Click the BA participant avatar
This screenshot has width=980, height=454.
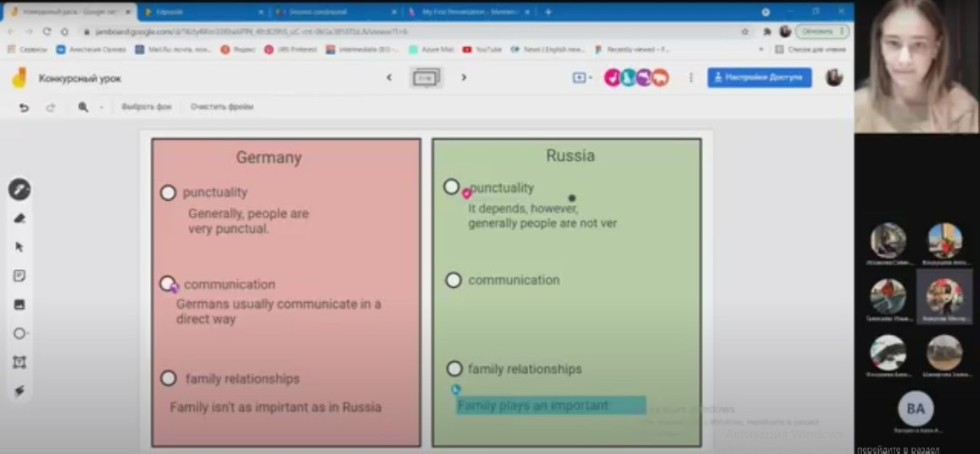pyautogui.click(x=915, y=409)
